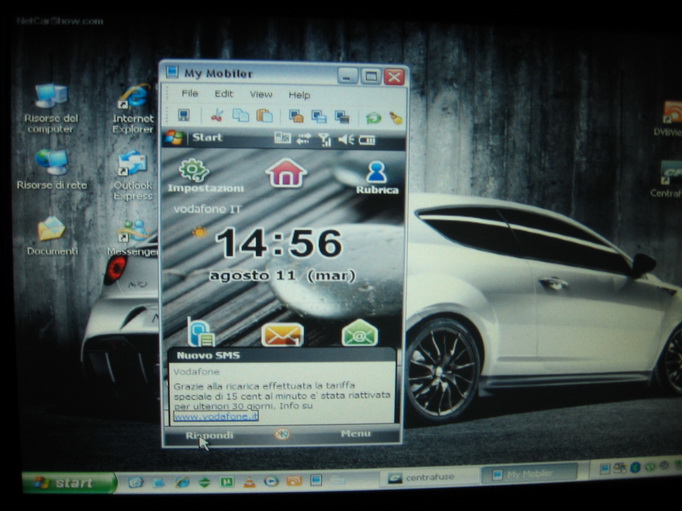Open the blue phone messaging icon
The image size is (682, 511).
[201, 331]
